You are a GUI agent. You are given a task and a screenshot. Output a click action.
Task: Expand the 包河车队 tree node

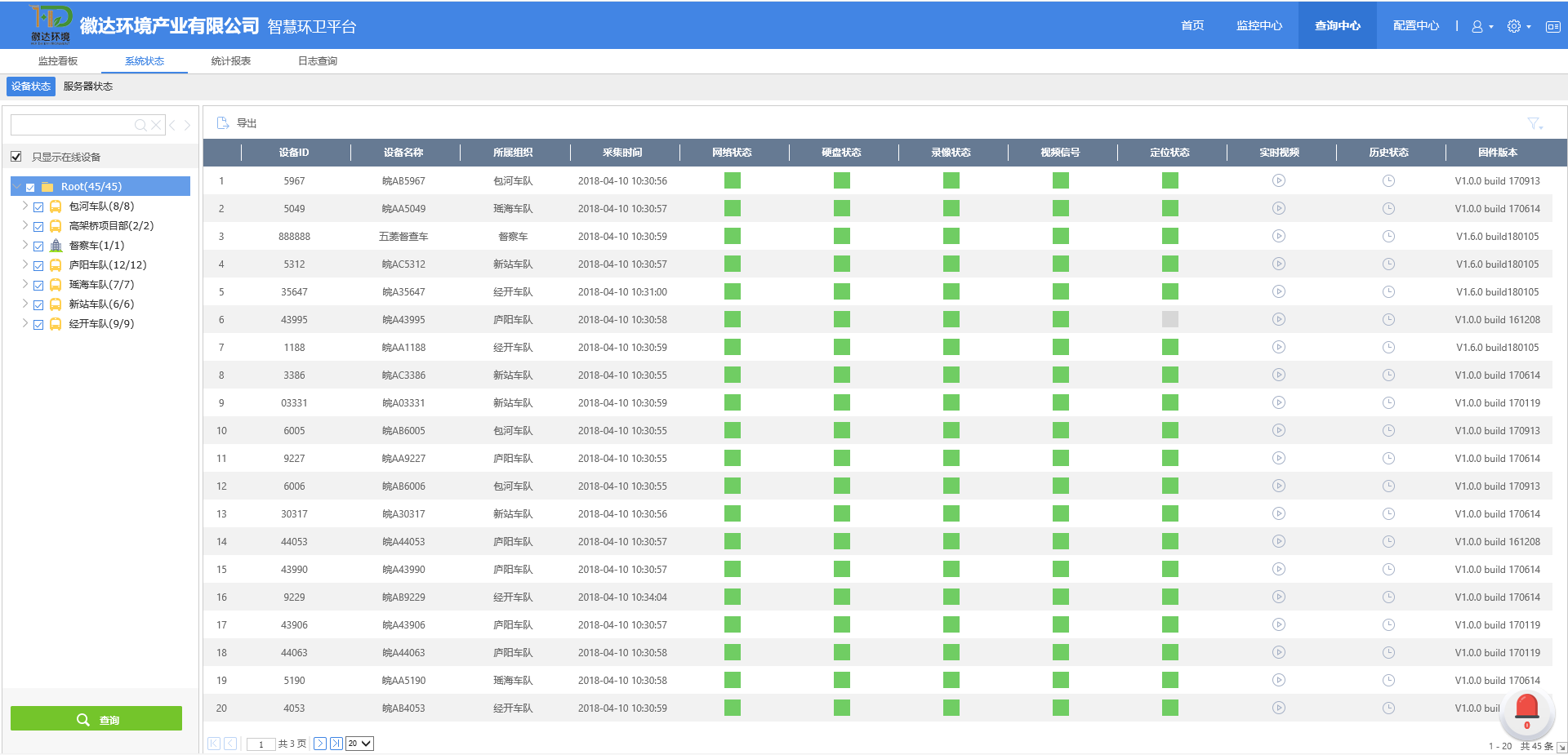point(25,206)
